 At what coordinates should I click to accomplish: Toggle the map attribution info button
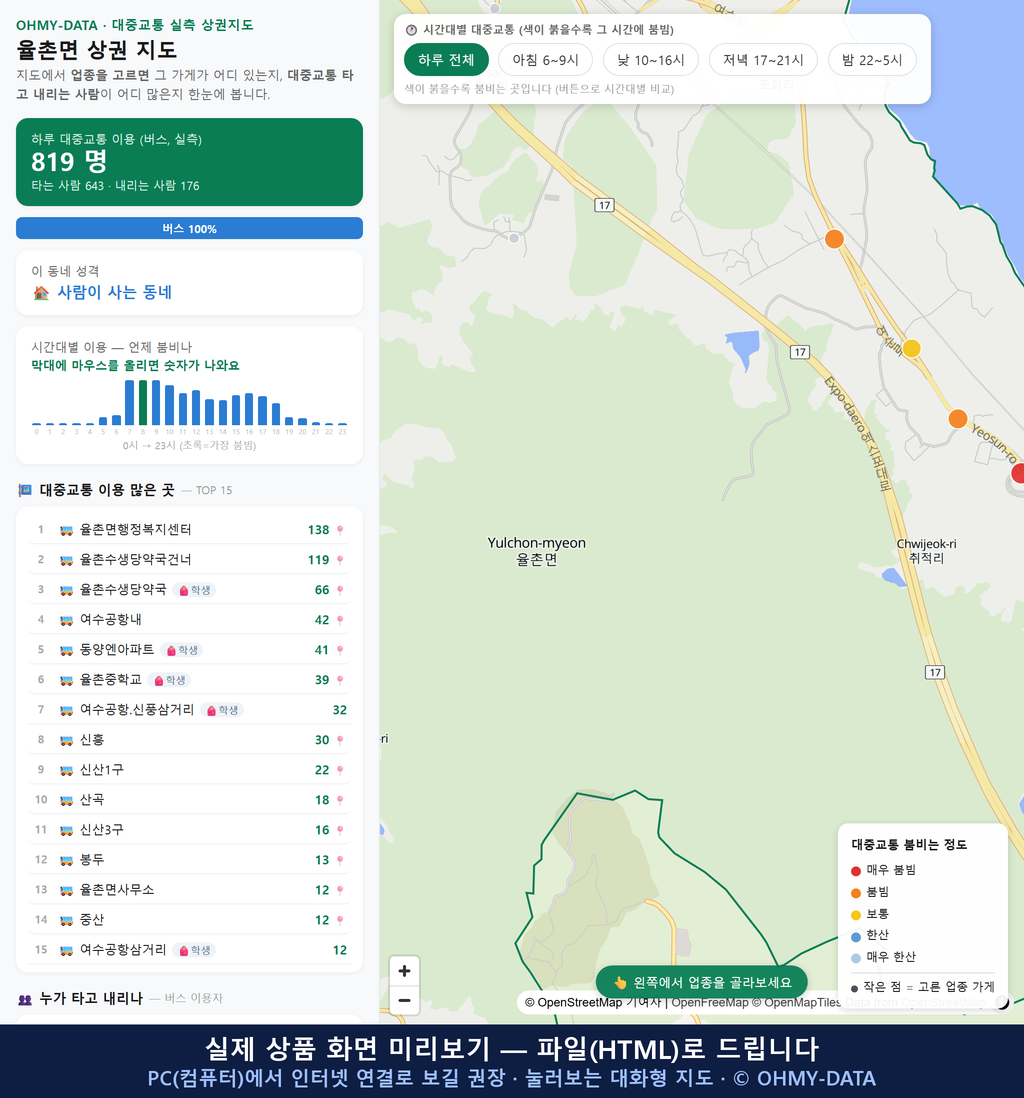pyautogui.click(x=1002, y=1003)
